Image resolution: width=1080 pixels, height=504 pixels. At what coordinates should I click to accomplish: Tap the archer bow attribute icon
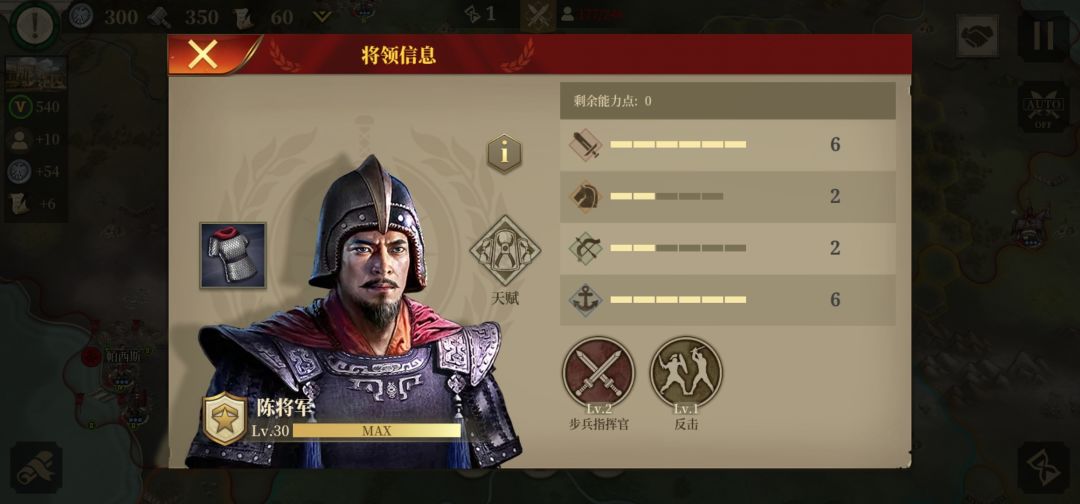[585, 249]
